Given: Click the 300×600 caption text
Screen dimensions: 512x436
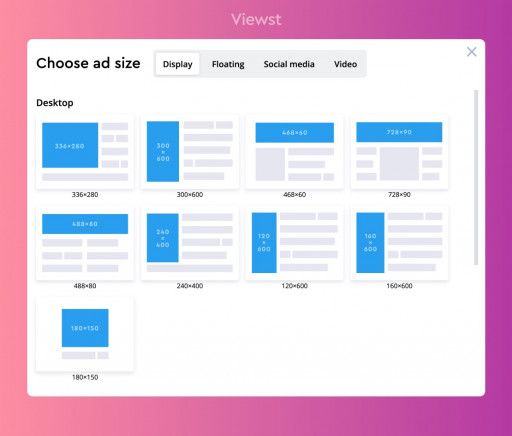Looking at the screenshot, I should tap(190, 194).
